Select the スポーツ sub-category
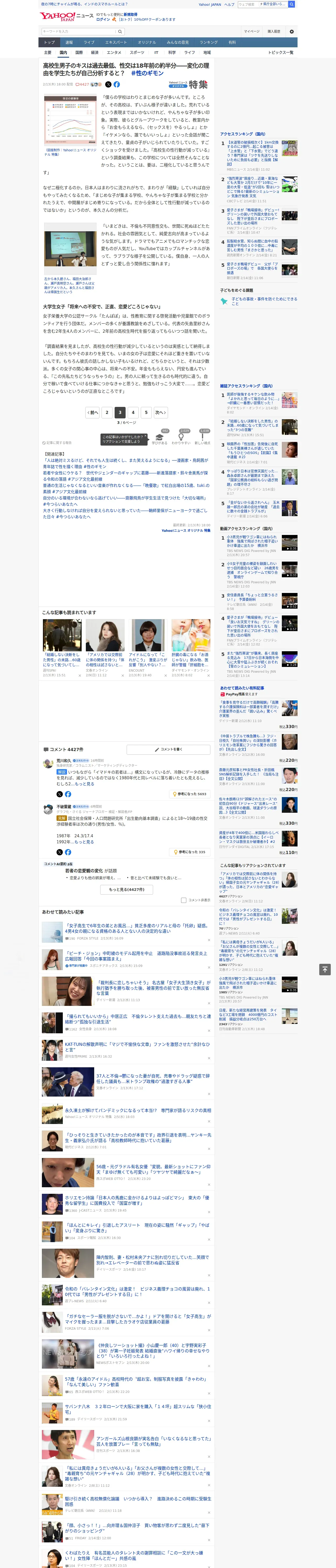The height and width of the screenshot is (1568, 336). click(137, 52)
